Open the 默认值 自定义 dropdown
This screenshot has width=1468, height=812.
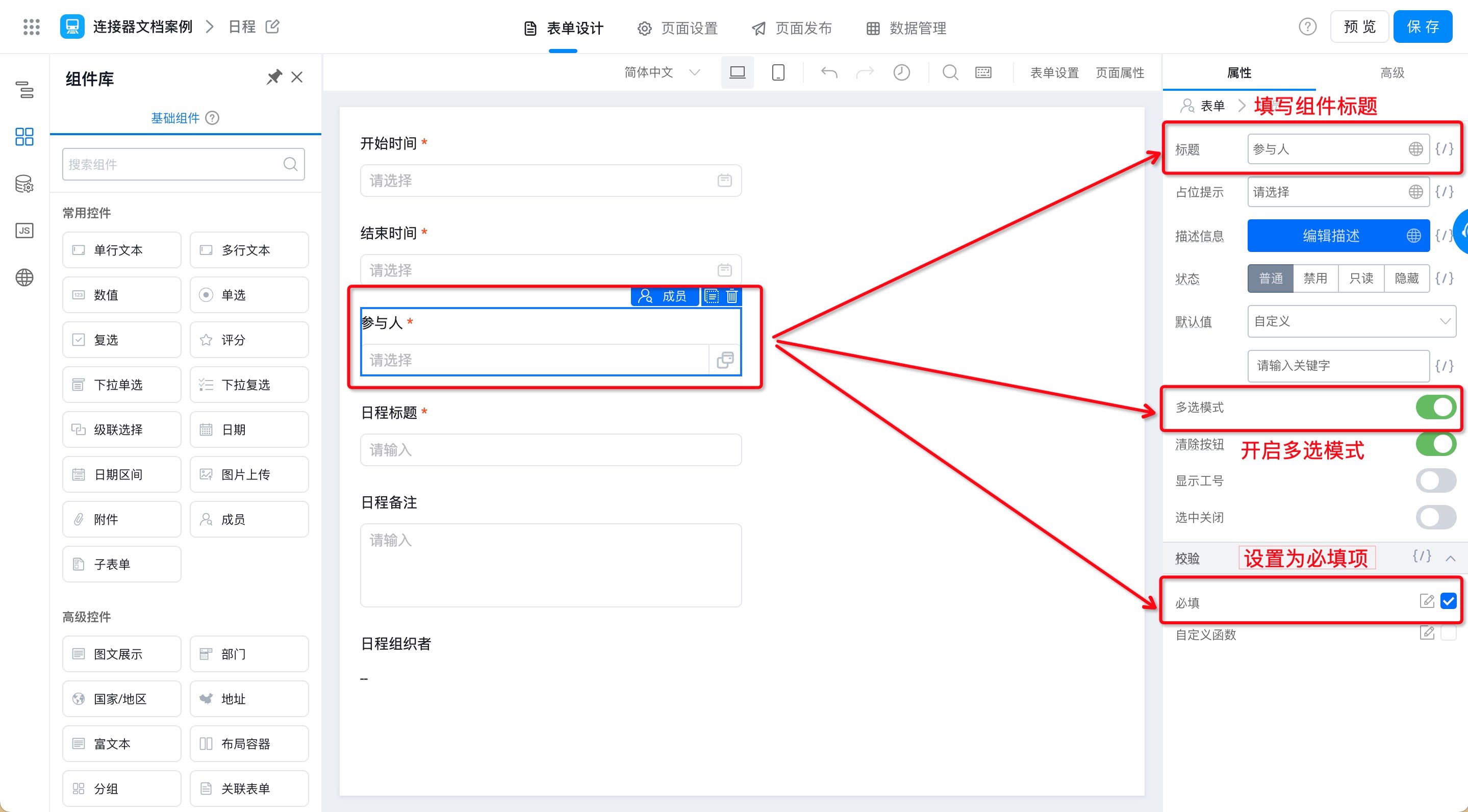(x=1351, y=321)
